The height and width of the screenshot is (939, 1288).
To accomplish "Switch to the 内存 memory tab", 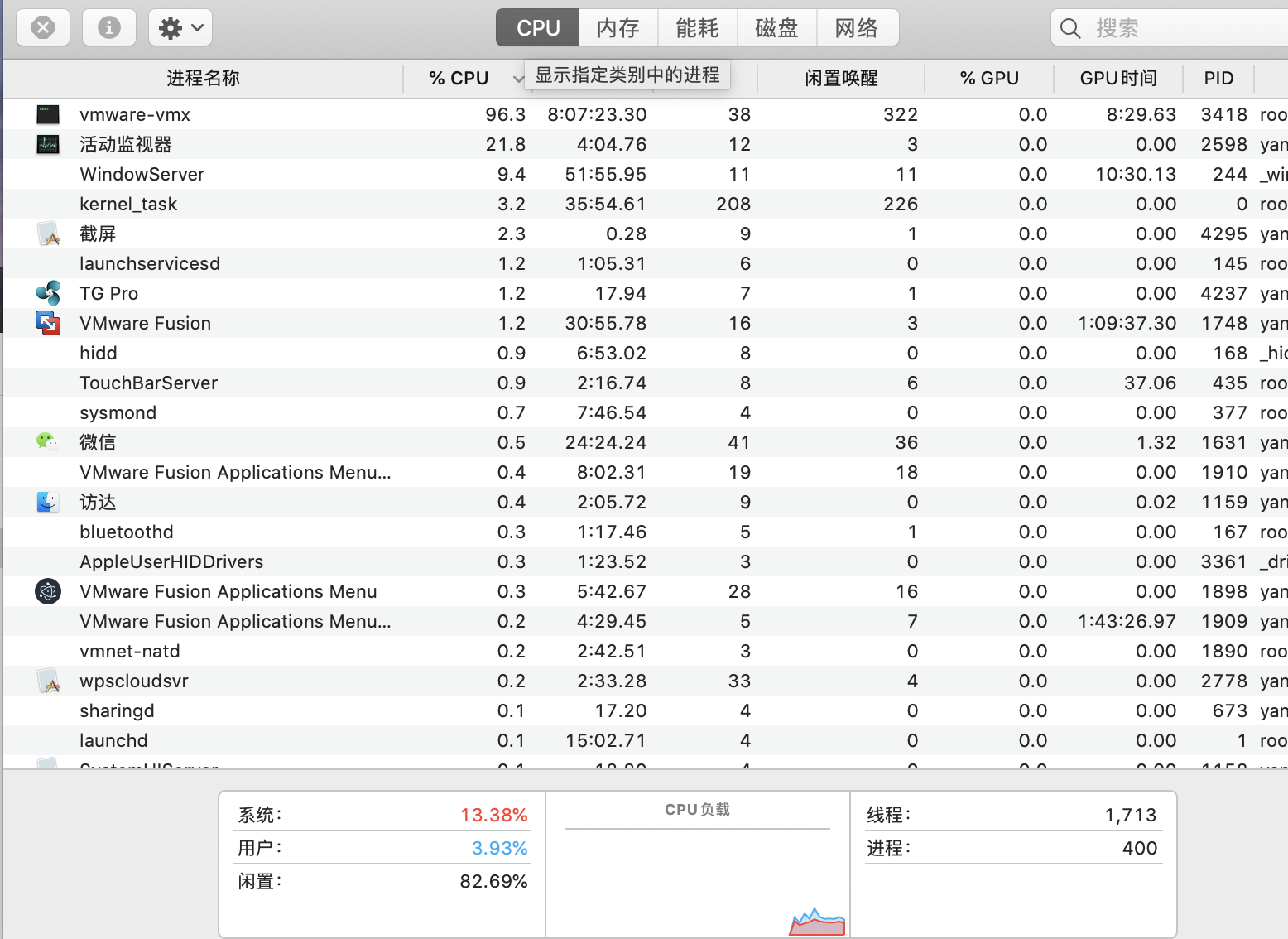I will [618, 28].
